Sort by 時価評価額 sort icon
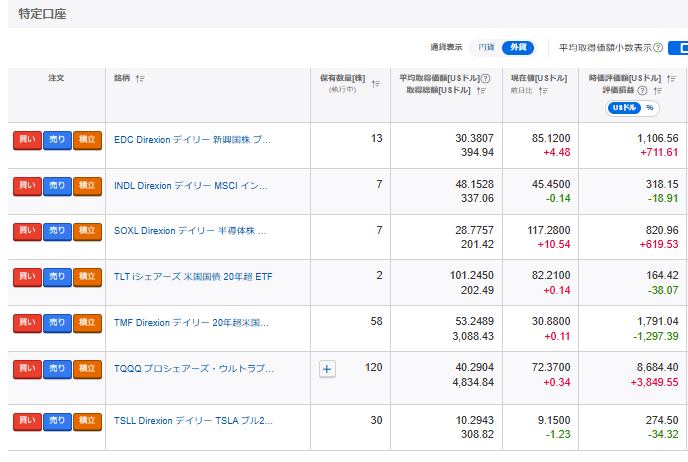The height and width of the screenshot is (462, 688). tap(671, 79)
